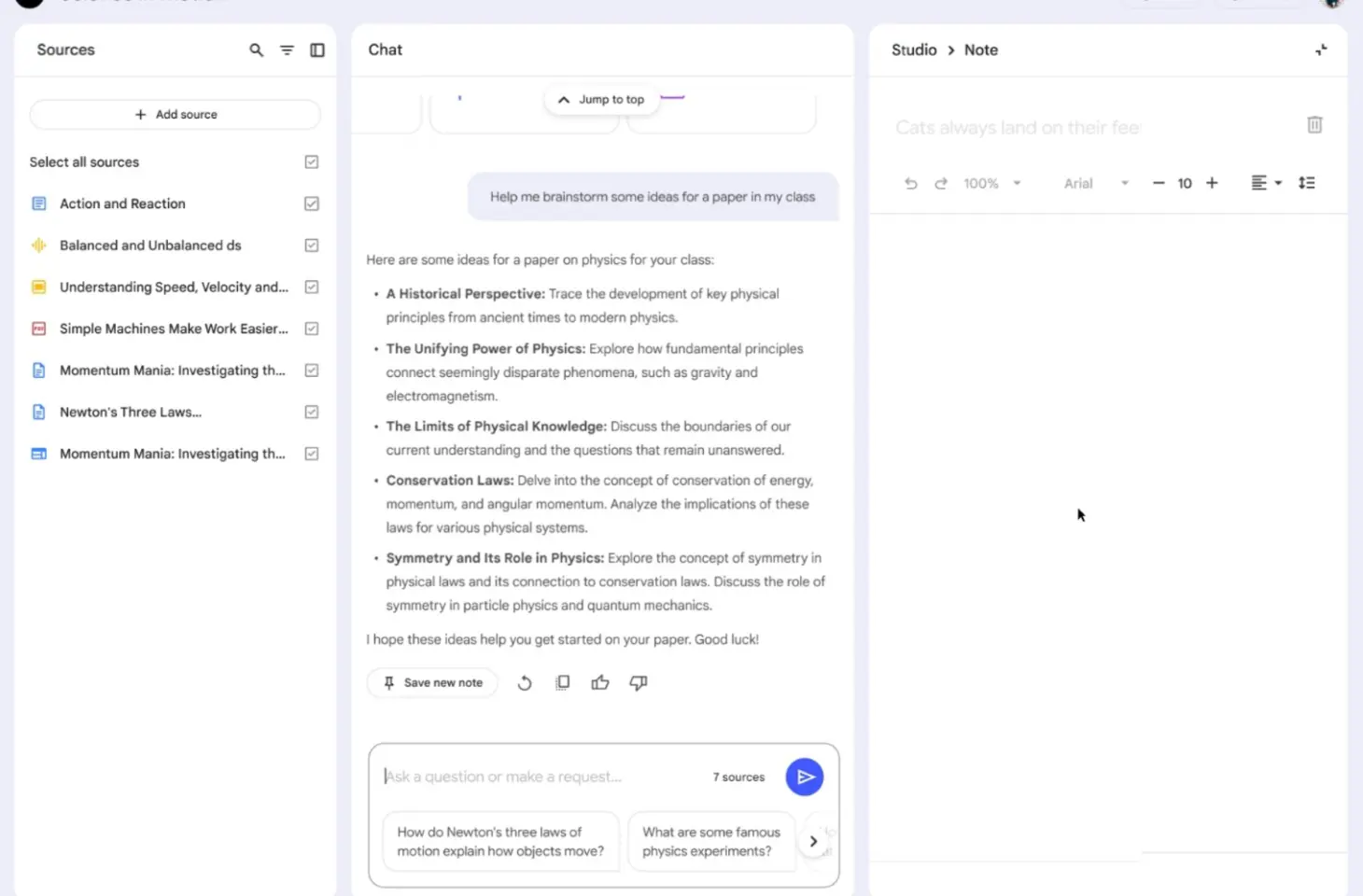
Task: Click the thumbs up icon on response
Action: click(600, 683)
